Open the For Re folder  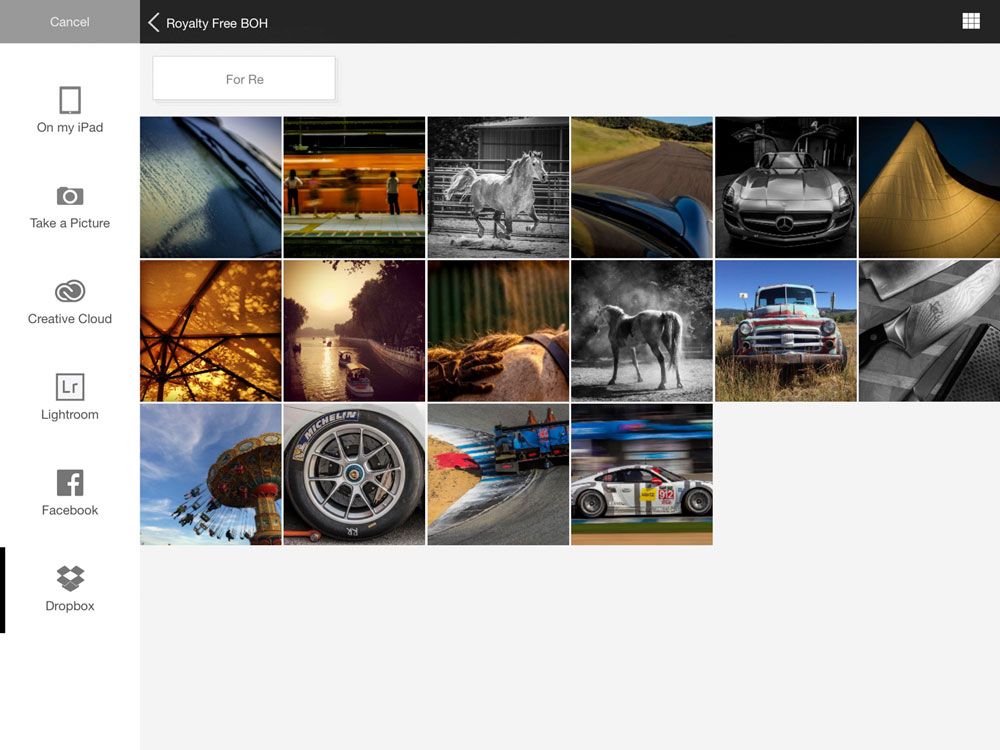(x=244, y=79)
